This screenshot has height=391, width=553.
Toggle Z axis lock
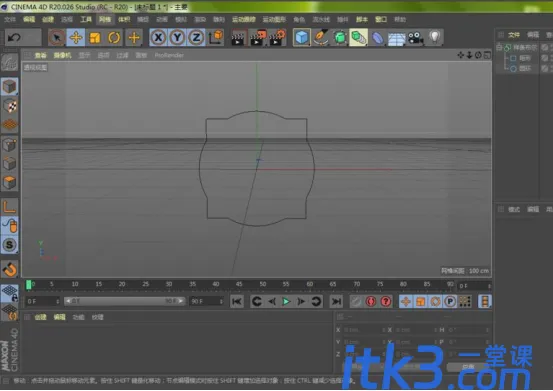[x=196, y=37]
